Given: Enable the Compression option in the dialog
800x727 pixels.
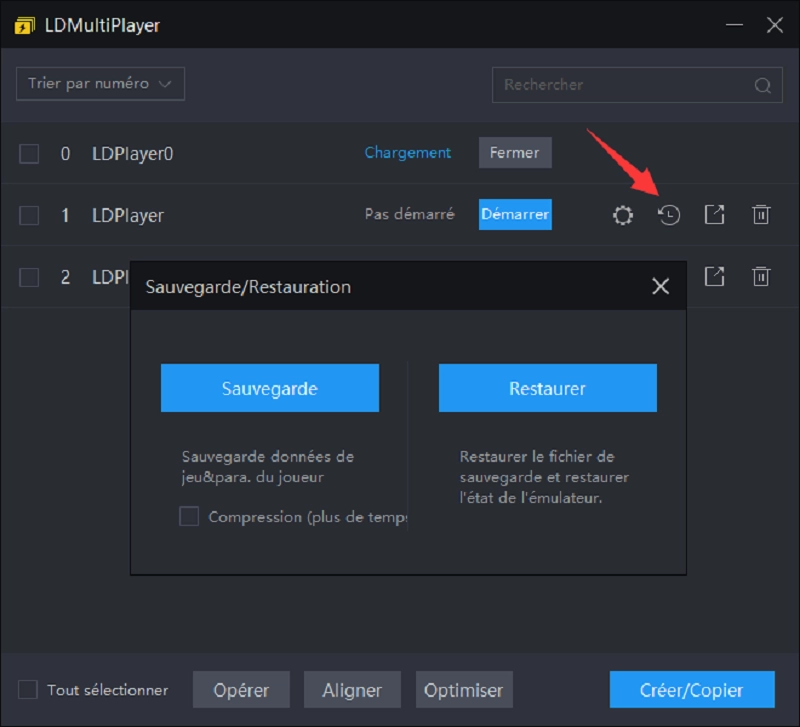Looking at the screenshot, I should click(189, 518).
